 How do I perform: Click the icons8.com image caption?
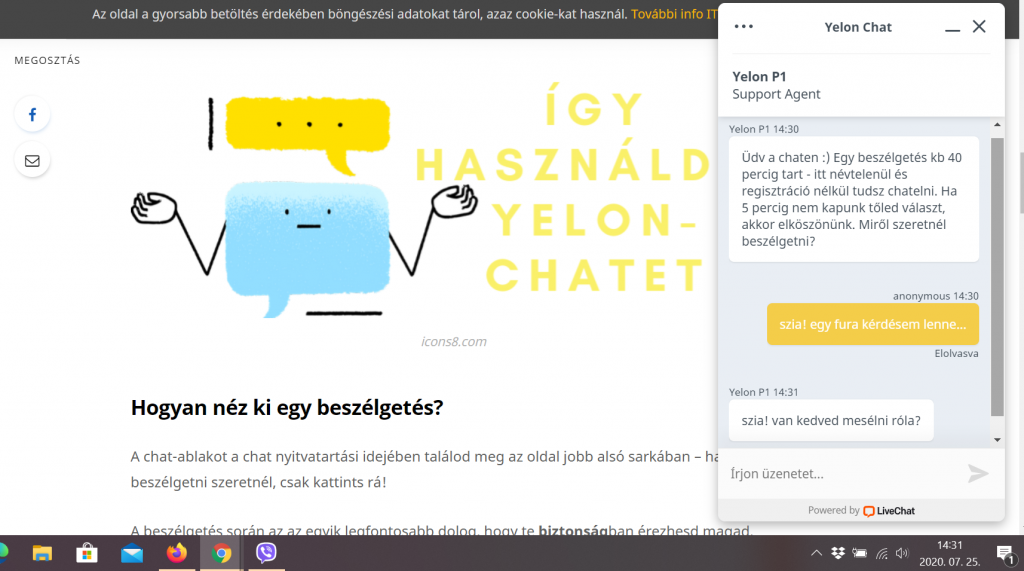[x=454, y=342]
